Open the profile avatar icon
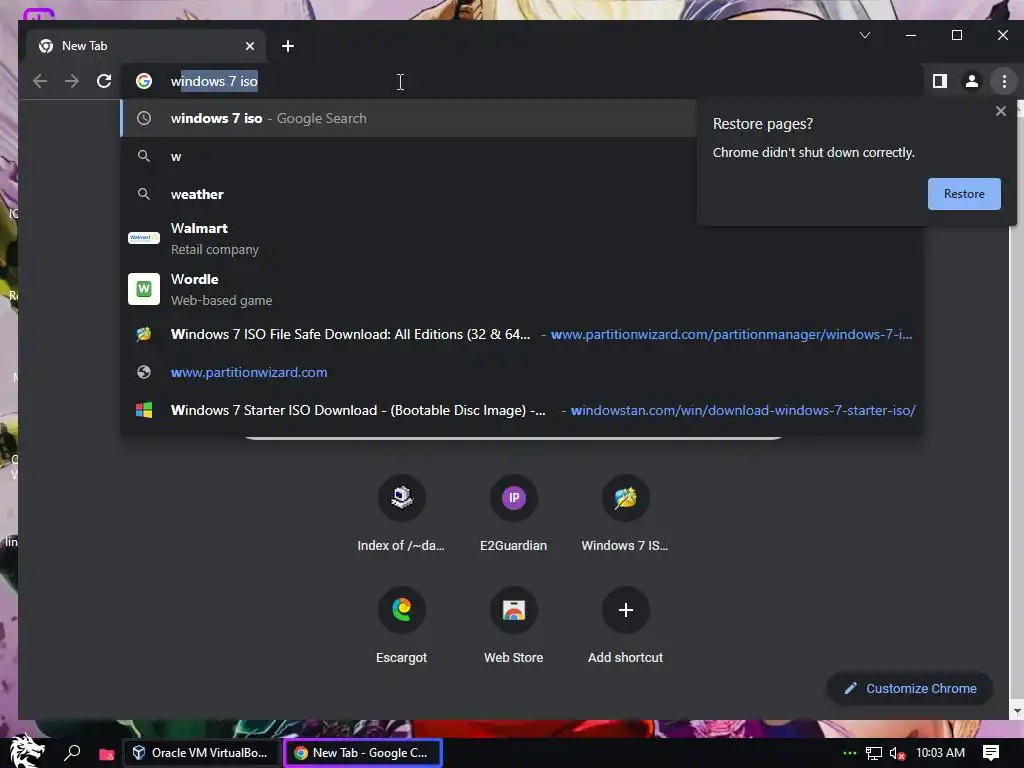Screen dimensions: 1024x768 tap(972, 81)
